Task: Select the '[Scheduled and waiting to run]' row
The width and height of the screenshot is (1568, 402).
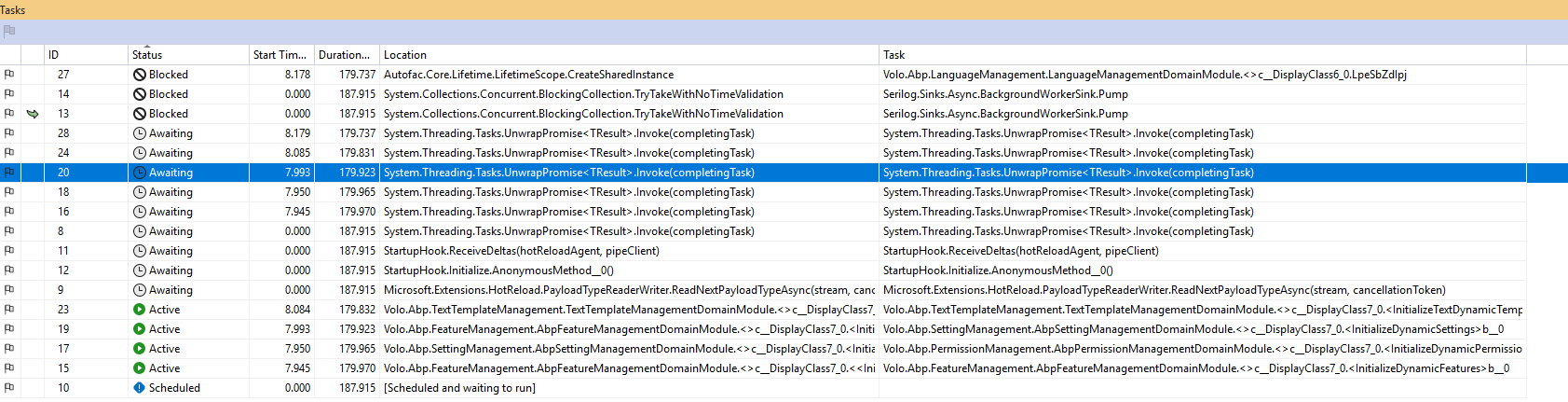Action: pos(459,388)
